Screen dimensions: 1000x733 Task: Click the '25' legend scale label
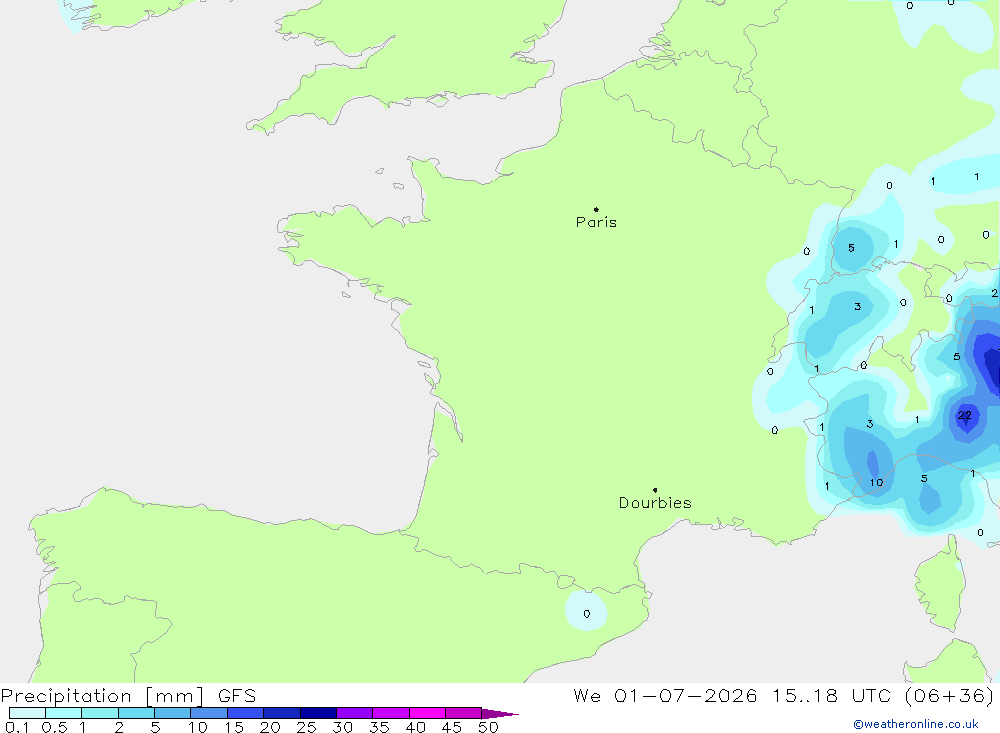click(306, 727)
